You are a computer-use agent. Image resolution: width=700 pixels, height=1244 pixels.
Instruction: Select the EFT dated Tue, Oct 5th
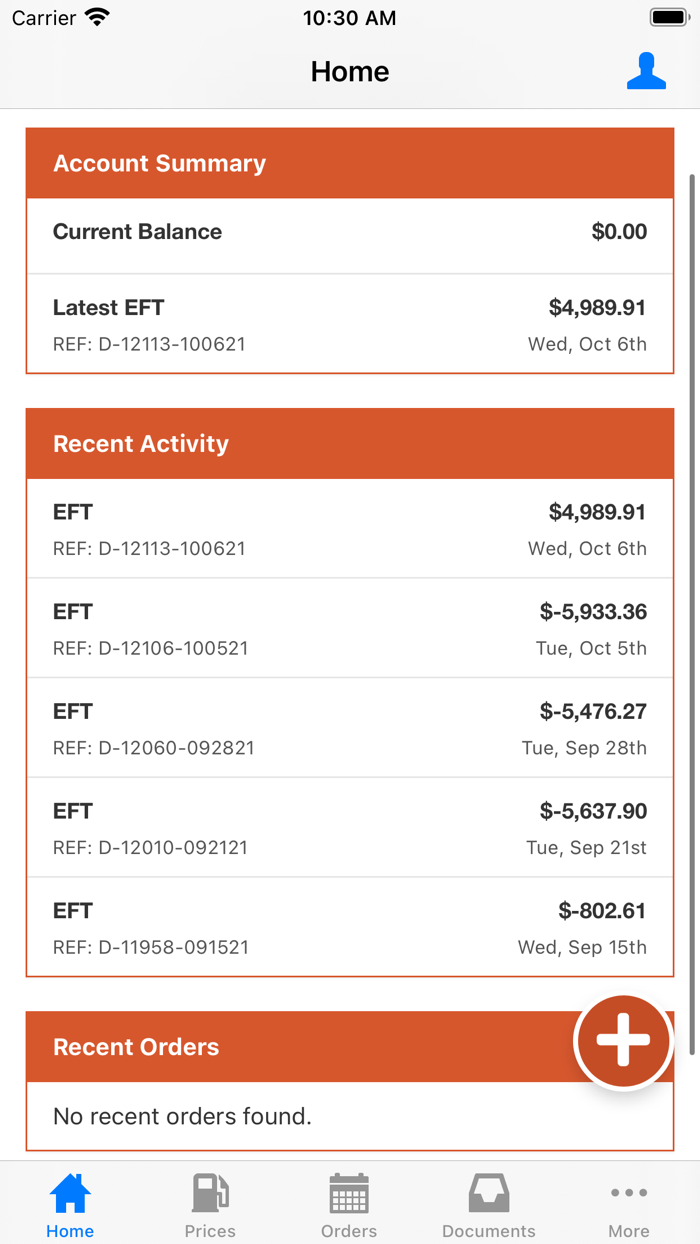coord(349,628)
